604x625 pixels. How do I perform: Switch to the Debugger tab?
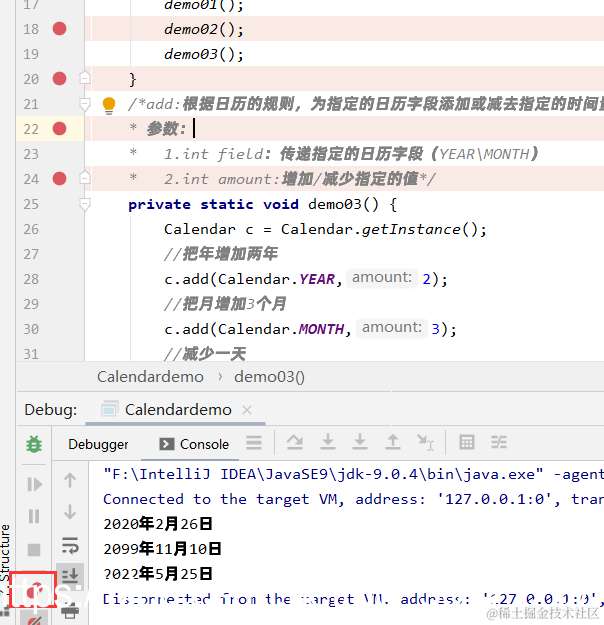[x=98, y=444]
